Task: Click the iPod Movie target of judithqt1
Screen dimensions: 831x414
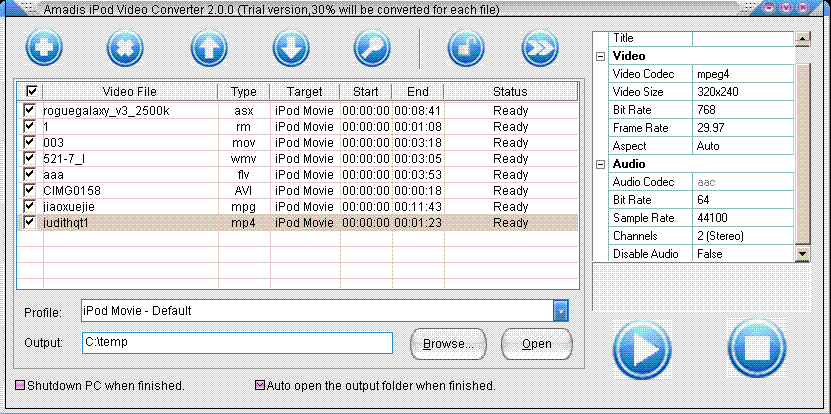Action: [304, 222]
